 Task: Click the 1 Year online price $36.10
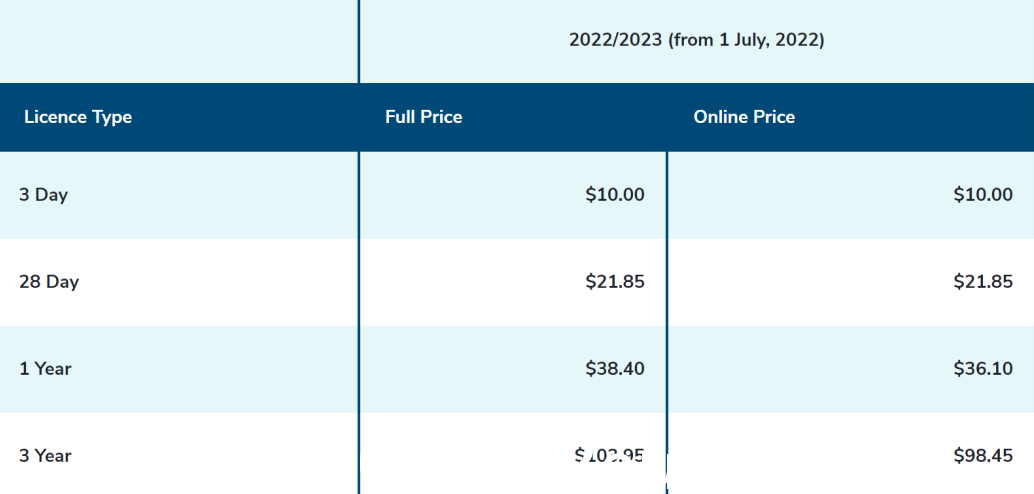pos(982,369)
